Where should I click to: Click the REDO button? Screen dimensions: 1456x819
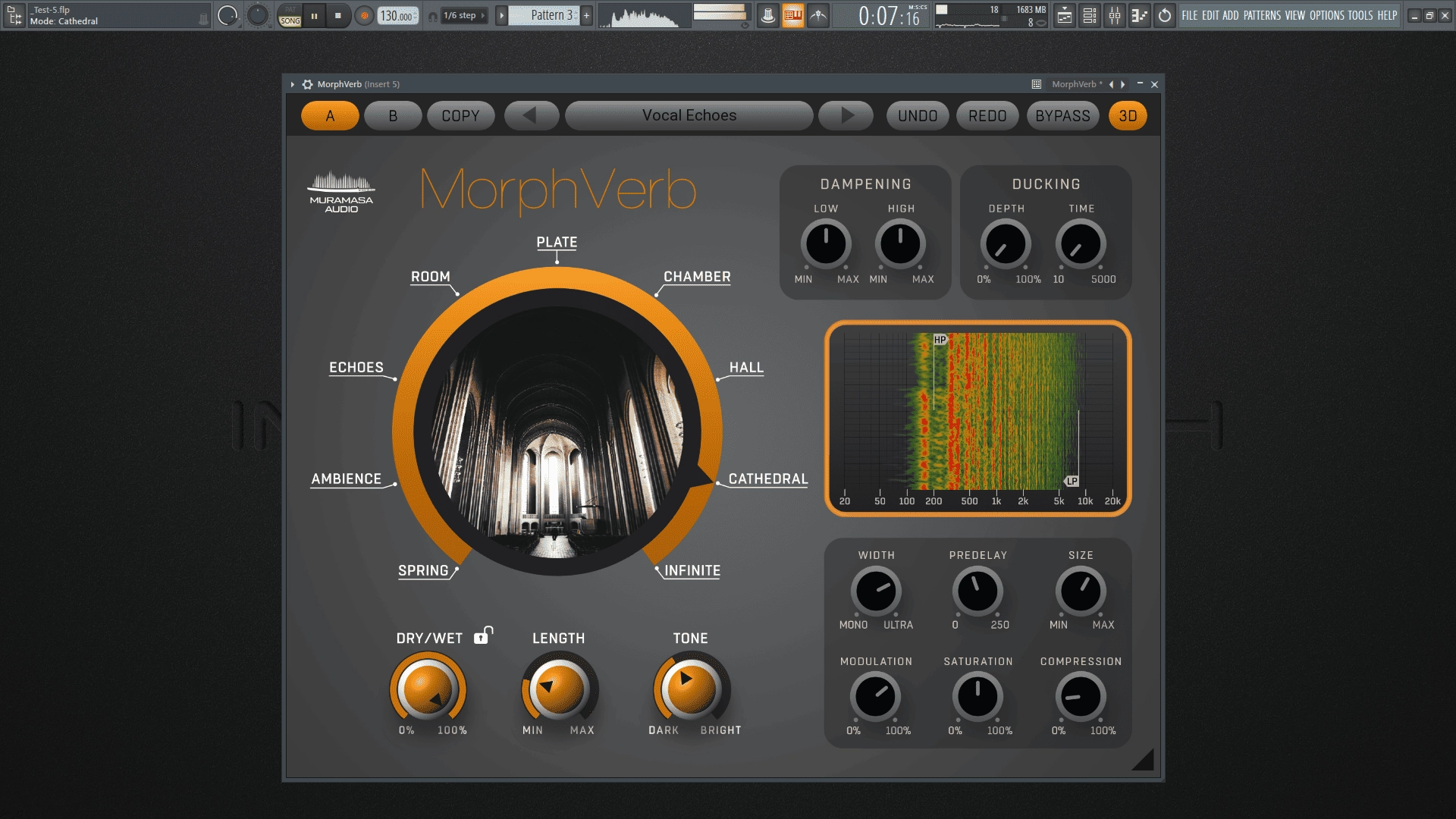987,115
